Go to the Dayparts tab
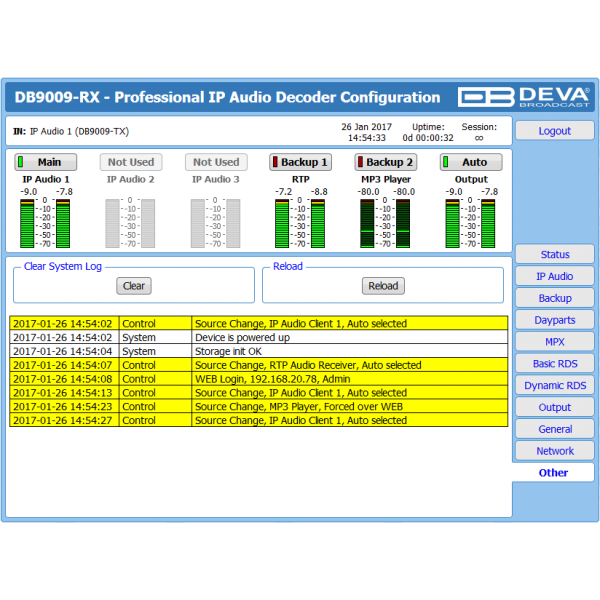600x600 pixels. coord(554,320)
